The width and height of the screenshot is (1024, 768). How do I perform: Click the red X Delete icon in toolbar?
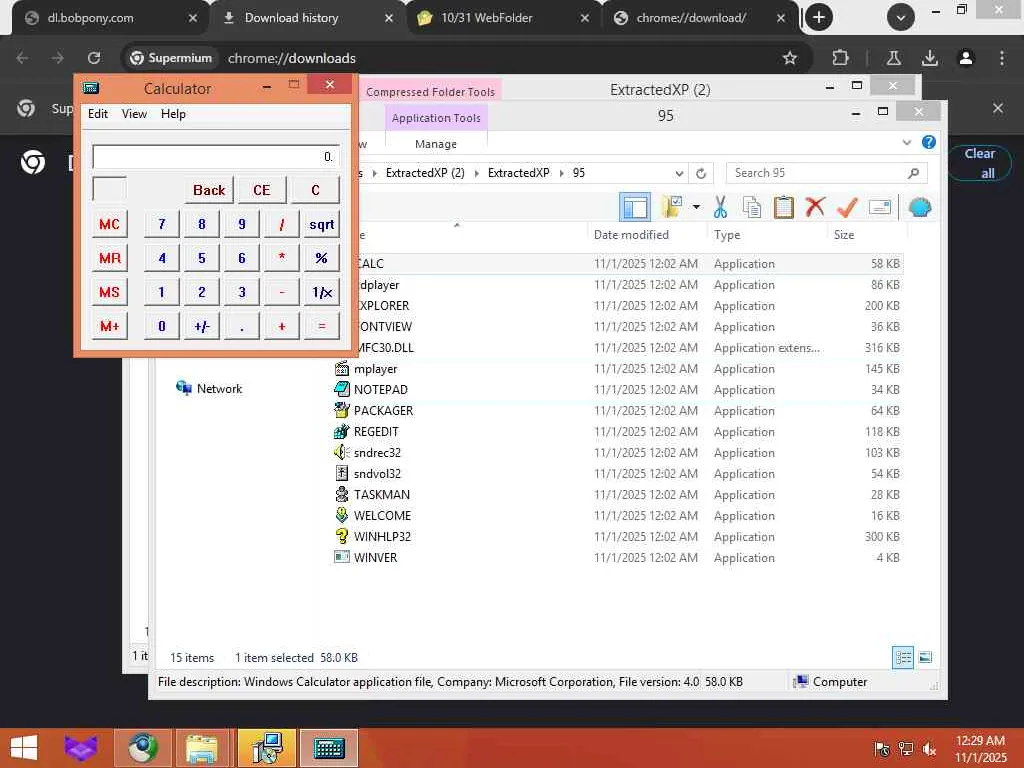coord(815,208)
